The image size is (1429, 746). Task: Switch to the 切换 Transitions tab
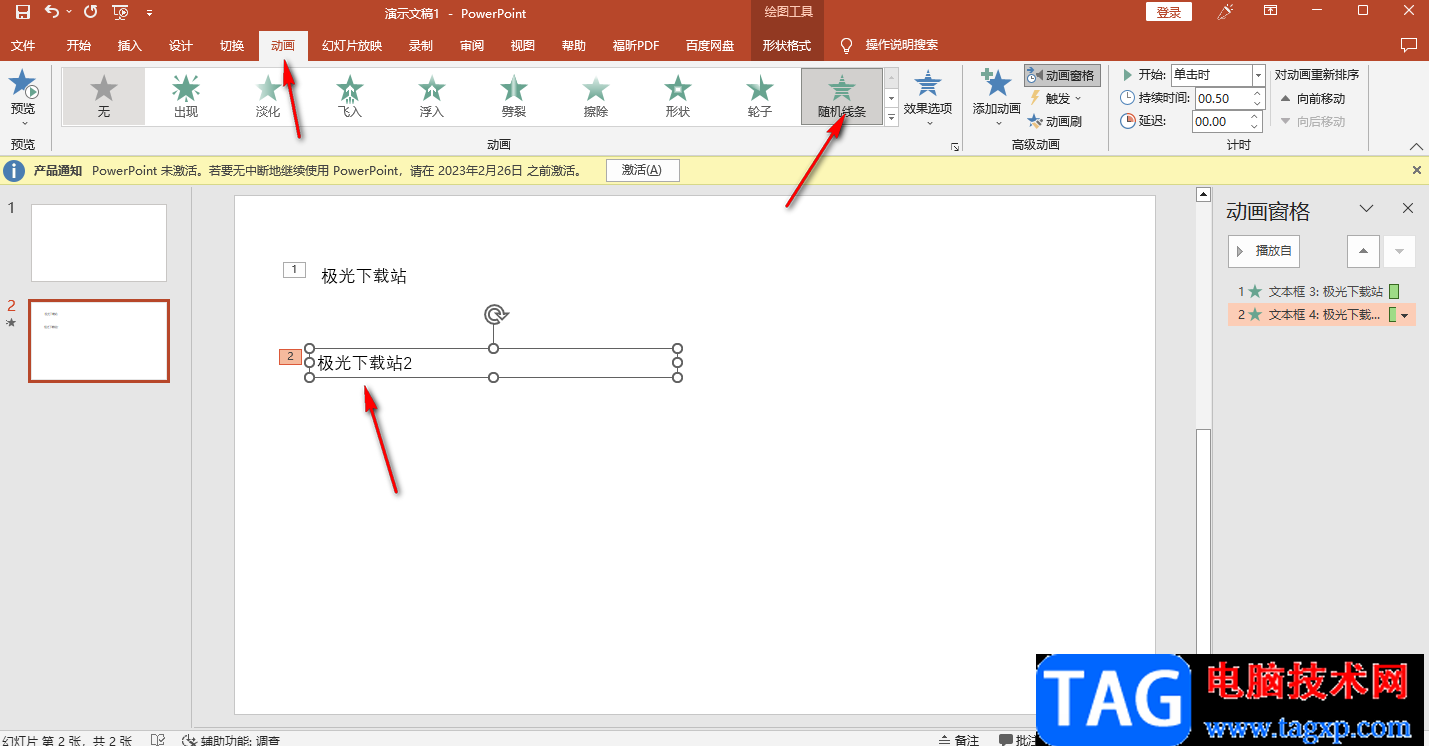point(232,45)
